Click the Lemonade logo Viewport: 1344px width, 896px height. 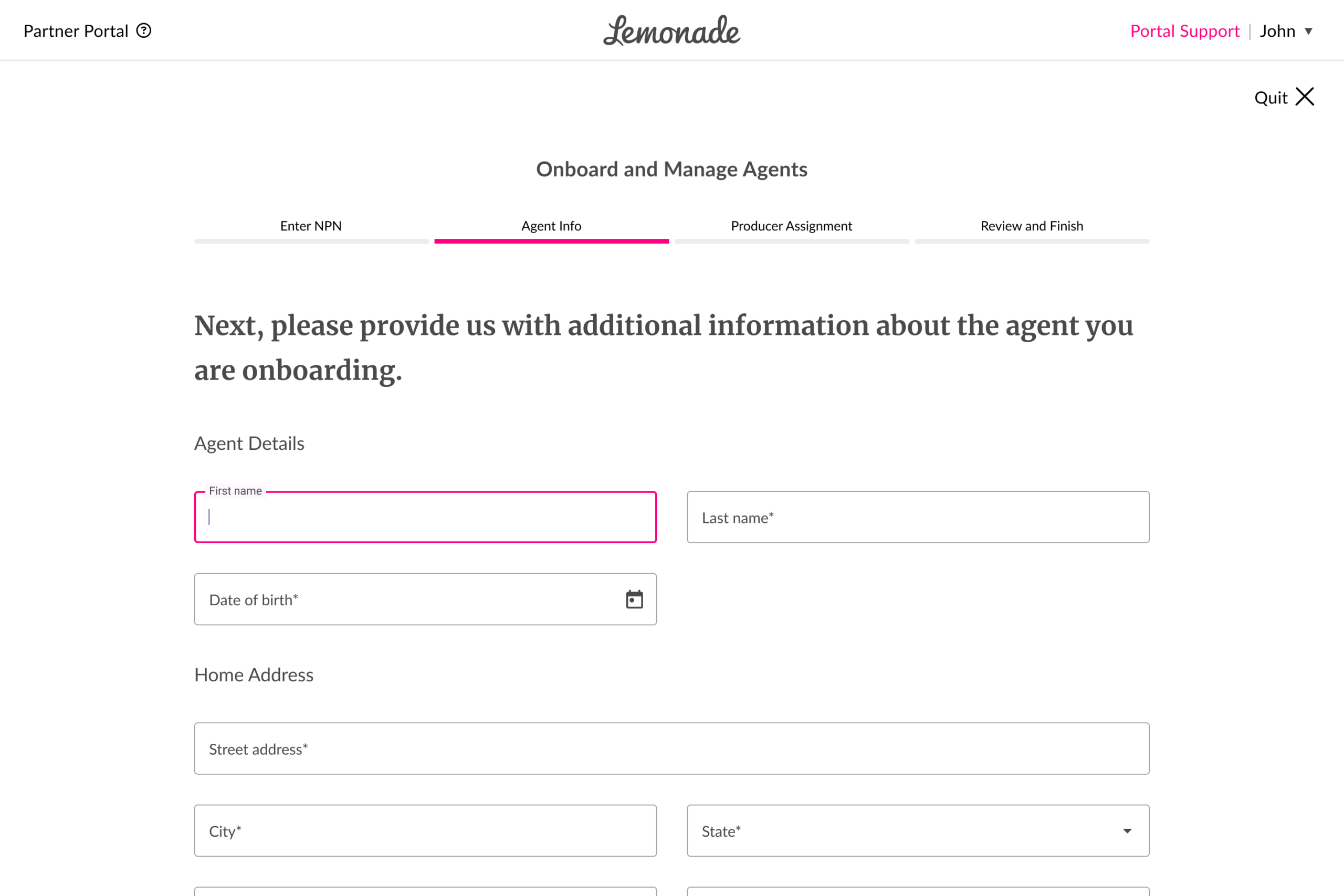coord(671,31)
